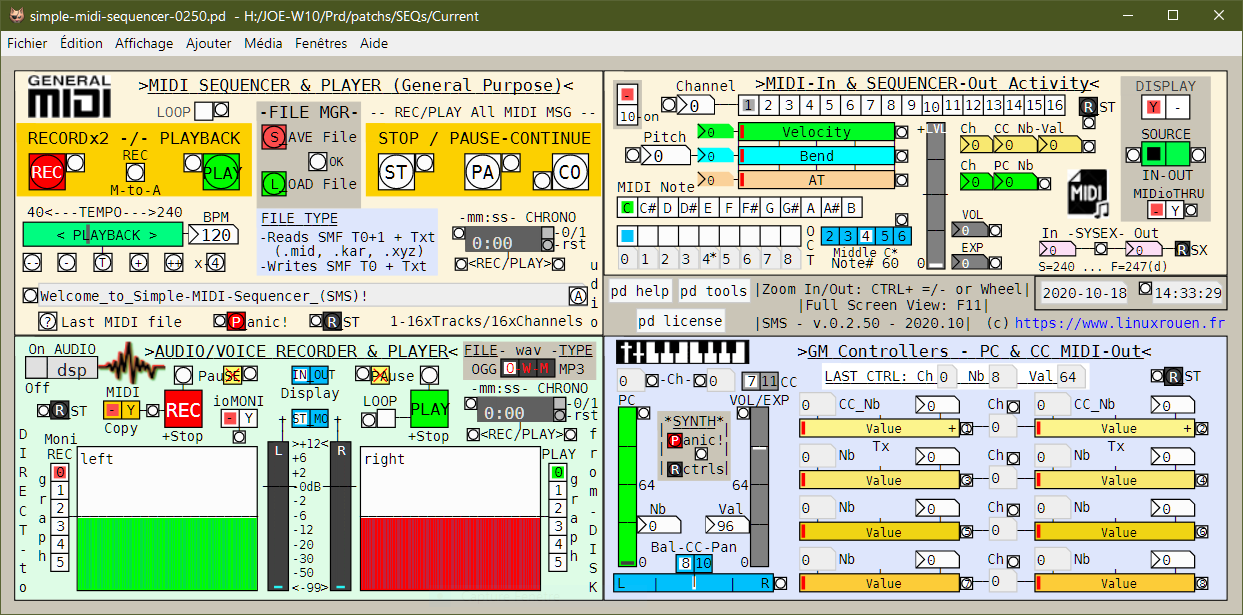Screen dimensions: 1243x615
Task: Open the pd tools box
Action: pos(714,291)
